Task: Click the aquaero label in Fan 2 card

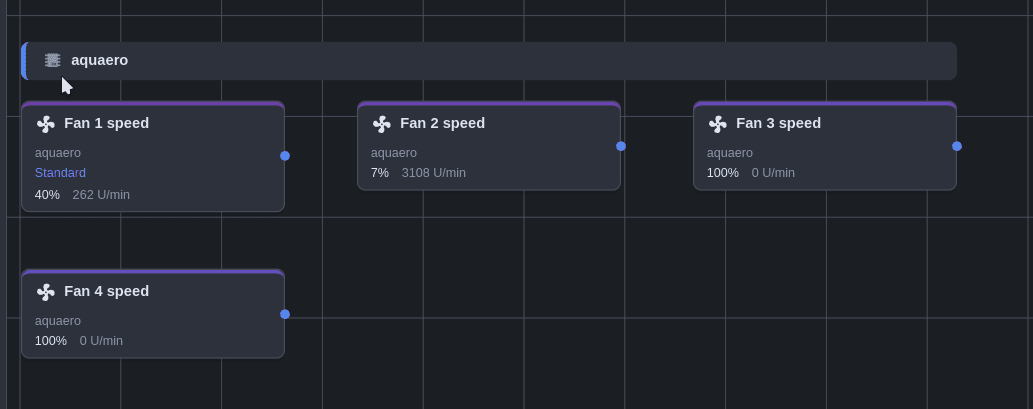Action: pyautogui.click(x=393, y=153)
